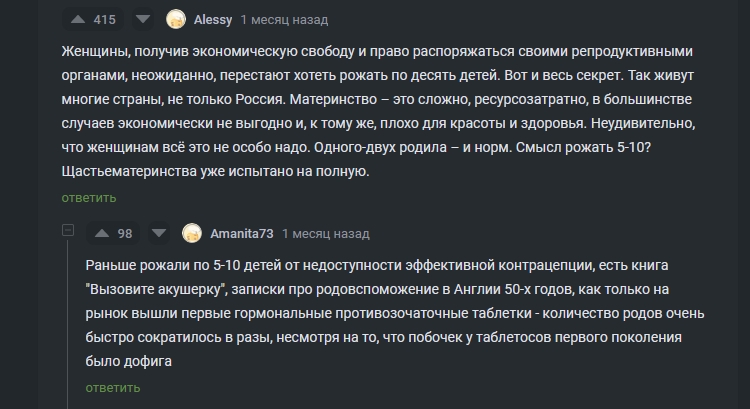The height and width of the screenshot is (409, 750).
Task: Click the 98 rating count
Action: point(125,233)
